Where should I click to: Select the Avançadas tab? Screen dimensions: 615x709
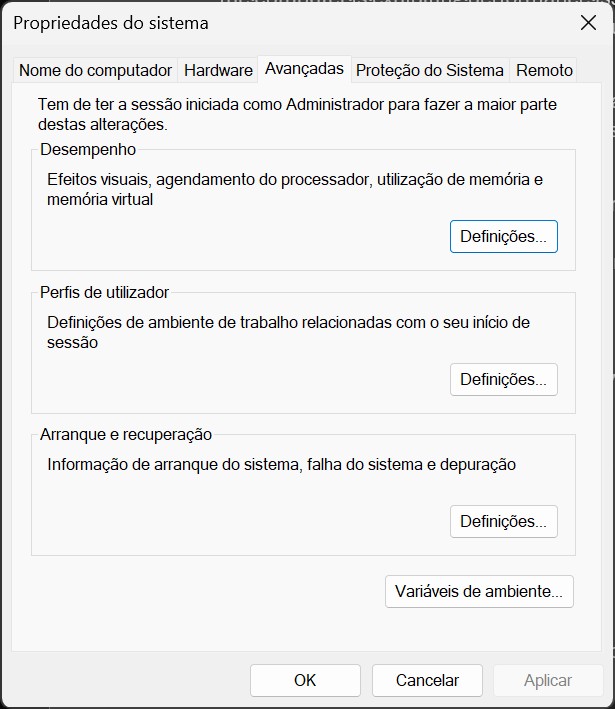coord(304,69)
